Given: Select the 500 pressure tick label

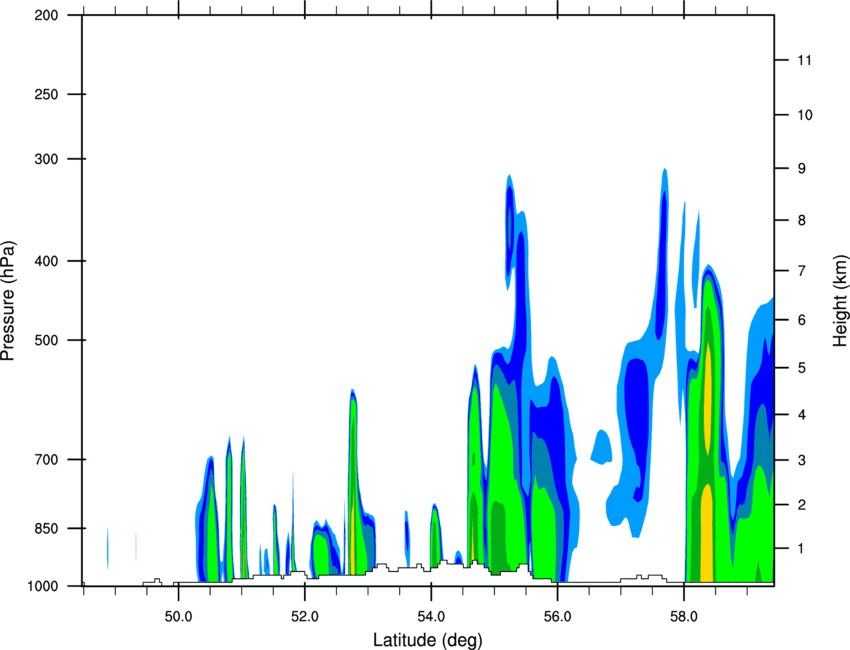Looking at the screenshot, I should 46,340.
